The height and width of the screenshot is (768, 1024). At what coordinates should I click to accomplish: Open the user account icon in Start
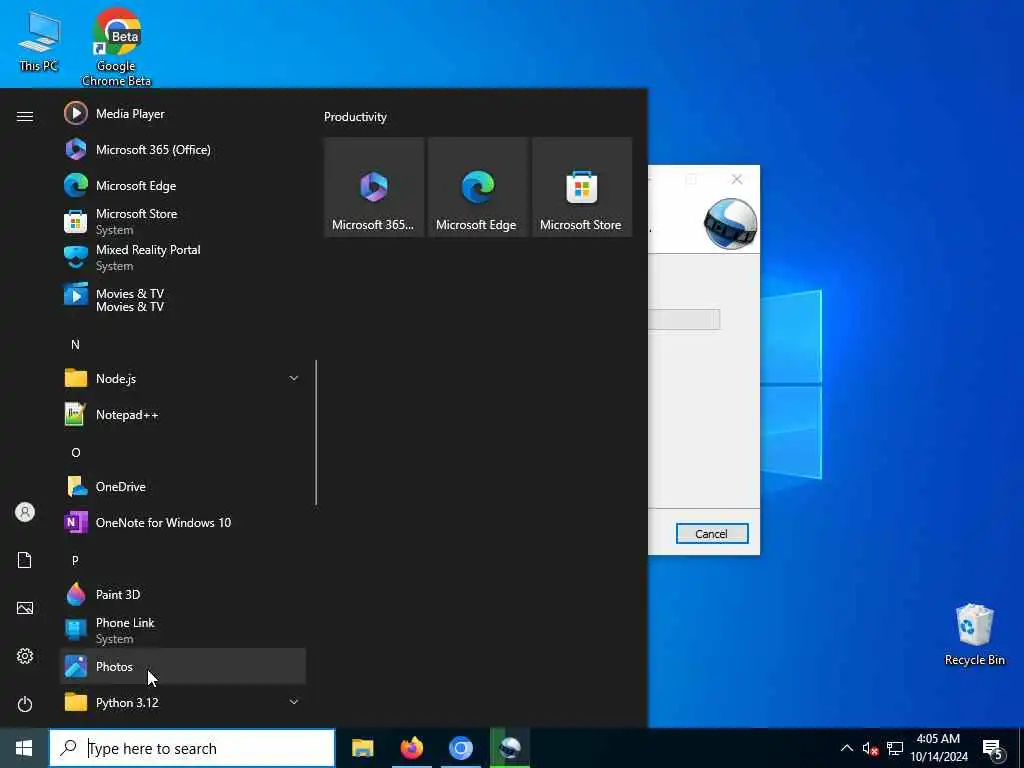tap(25, 512)
